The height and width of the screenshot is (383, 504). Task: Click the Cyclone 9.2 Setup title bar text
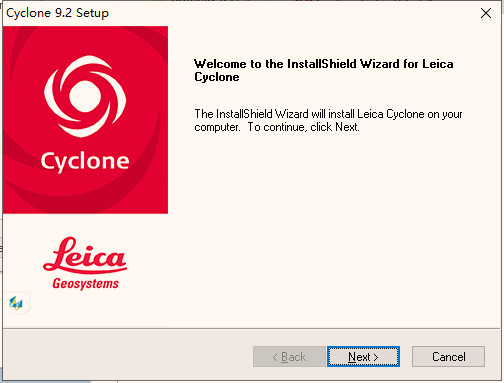click(x=57, y=13)
